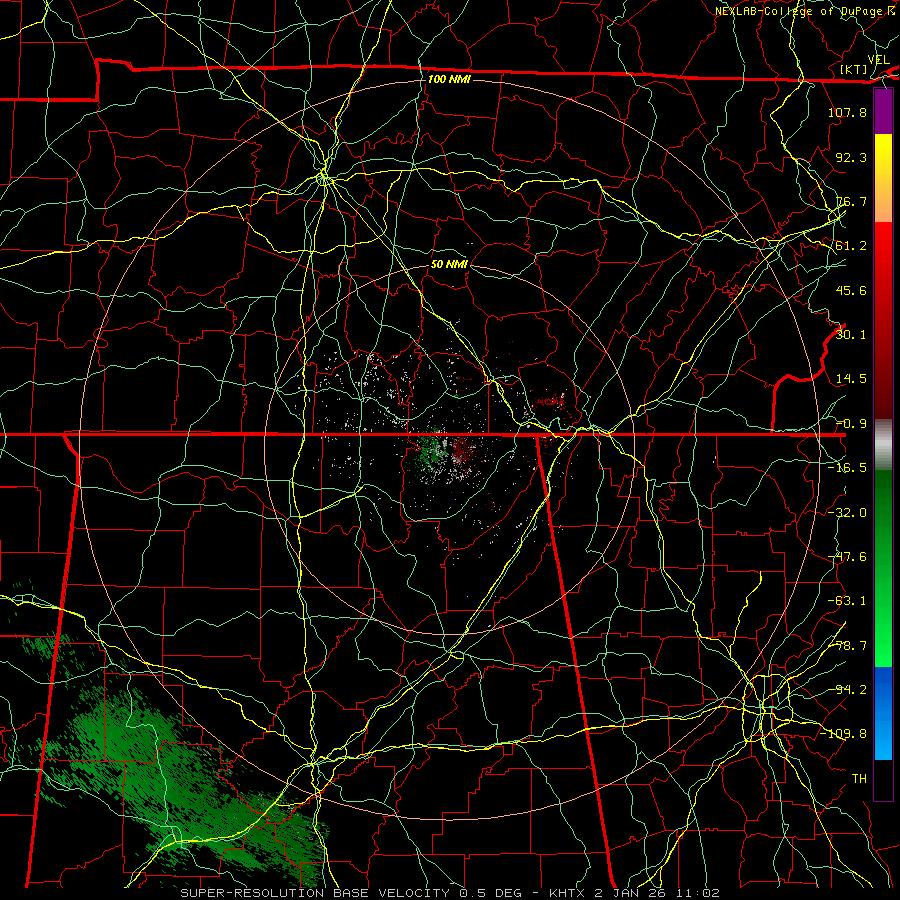Click the 100 NMI range ring label
900x900 pixels.
449,79
